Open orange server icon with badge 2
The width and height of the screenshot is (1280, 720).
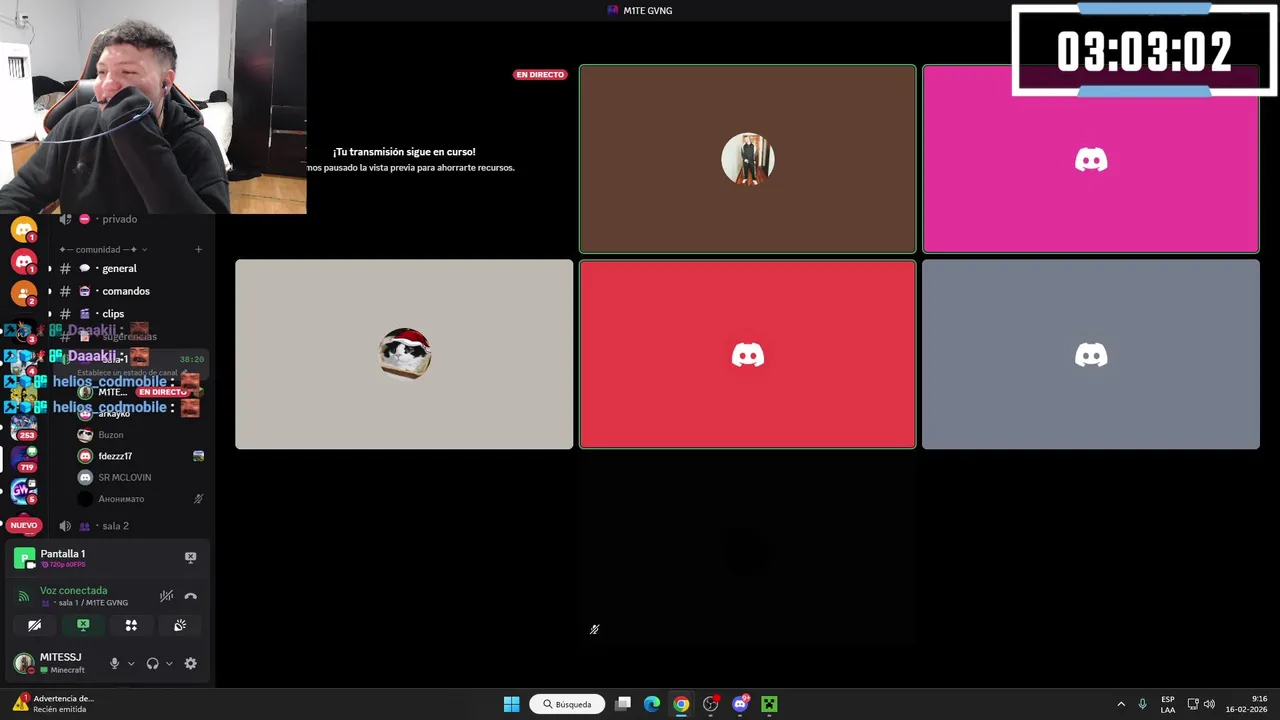23,294
